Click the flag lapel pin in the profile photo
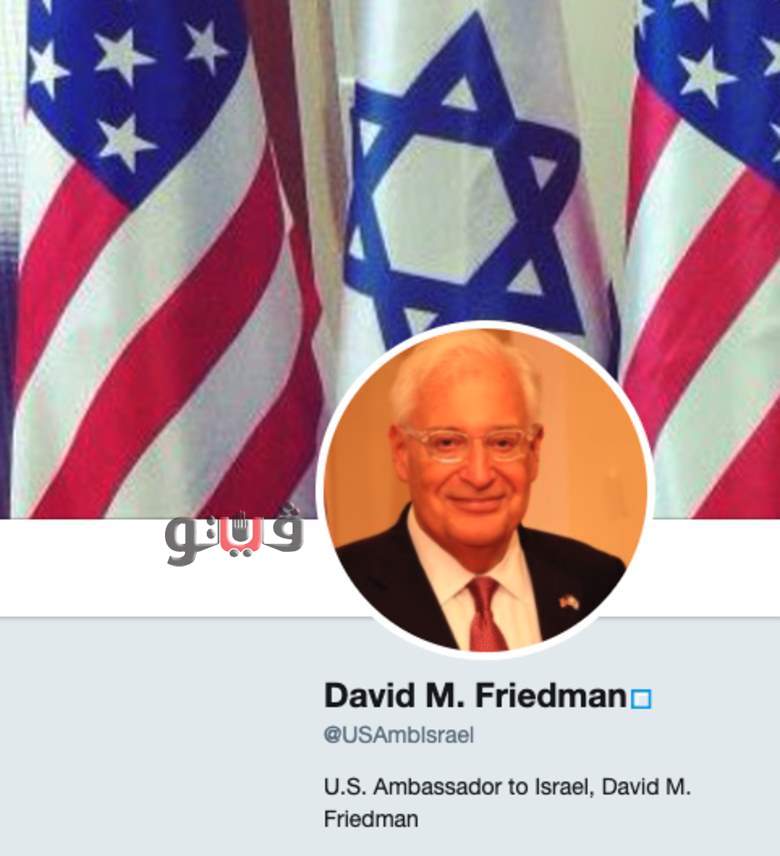 coord(568,603)
